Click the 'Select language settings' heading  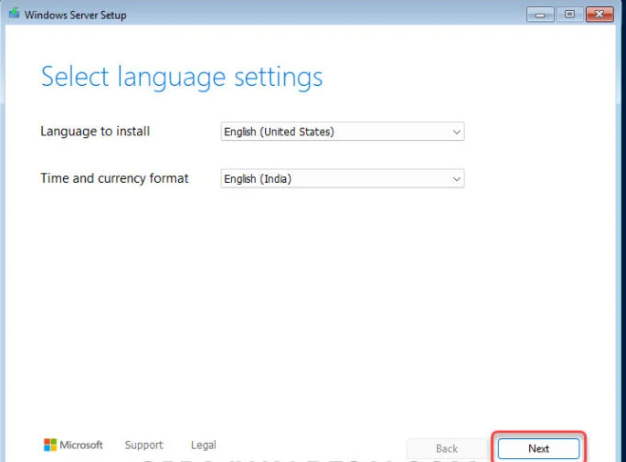click(182, 77)
